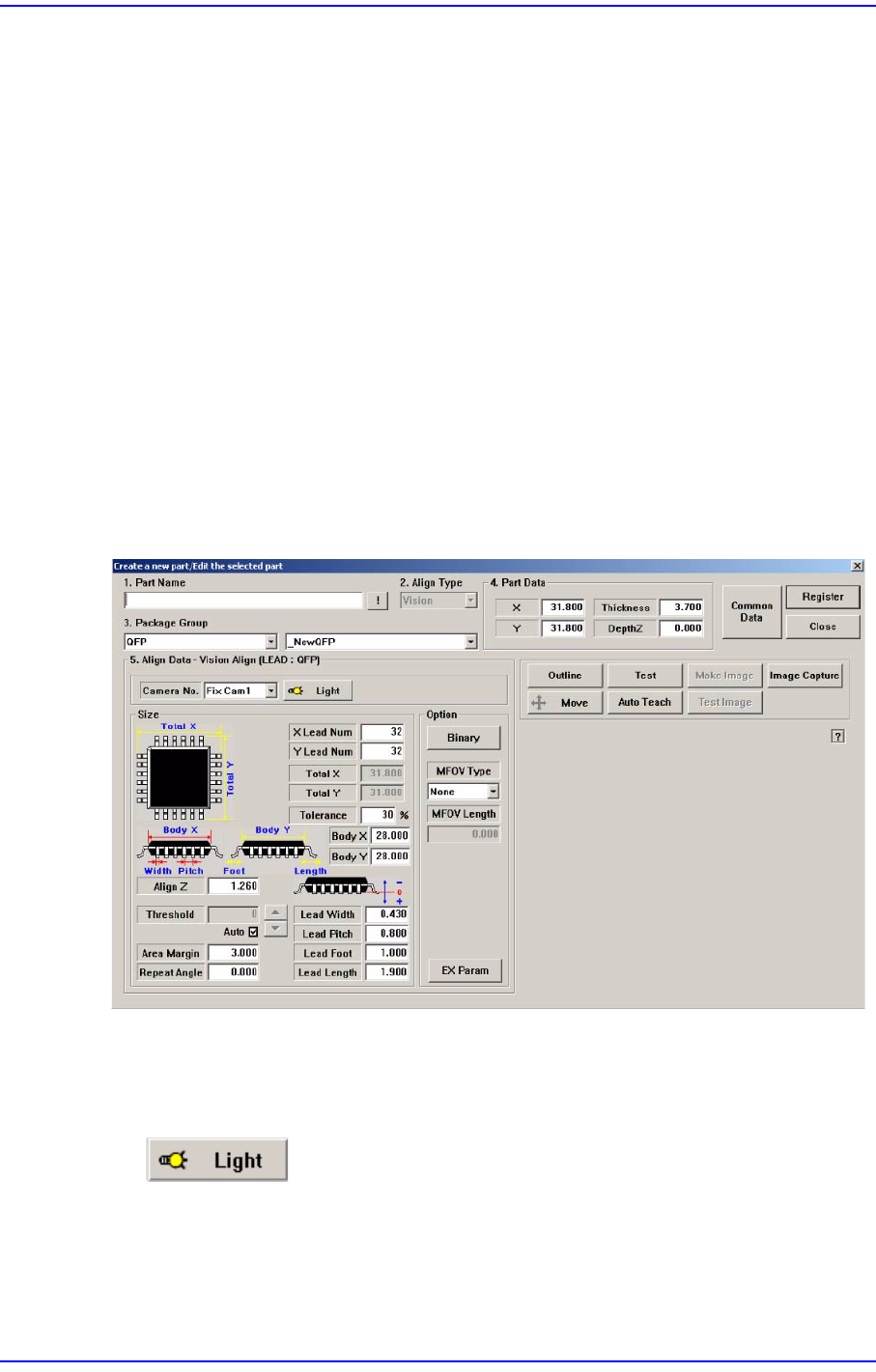The width and height of the screenshot is (876, 1372).
Task: Click the Y Lead Num field
Action: pos(382,752)
